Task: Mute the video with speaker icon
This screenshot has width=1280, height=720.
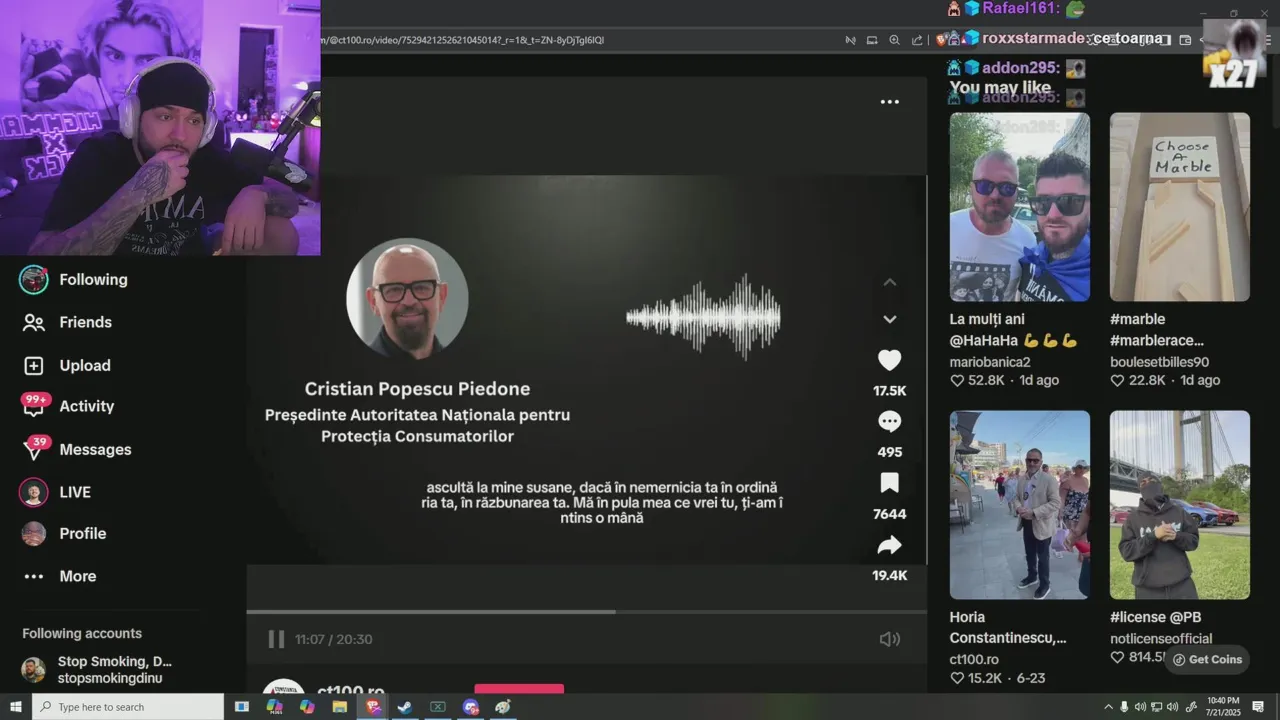Action: (x=889, y=639)
